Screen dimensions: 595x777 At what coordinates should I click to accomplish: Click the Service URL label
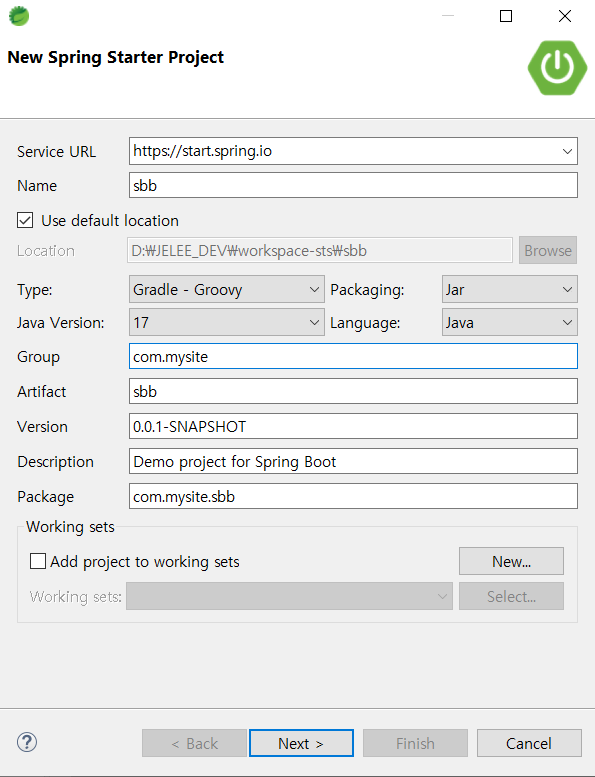pos(56,152)
